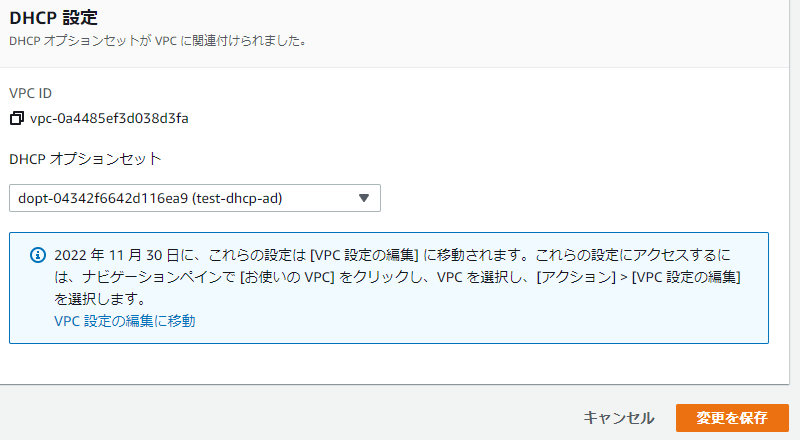Copy the VPC ID with the copy icon
The height and width of the screenshot is (440, 800).
(16, 119)
